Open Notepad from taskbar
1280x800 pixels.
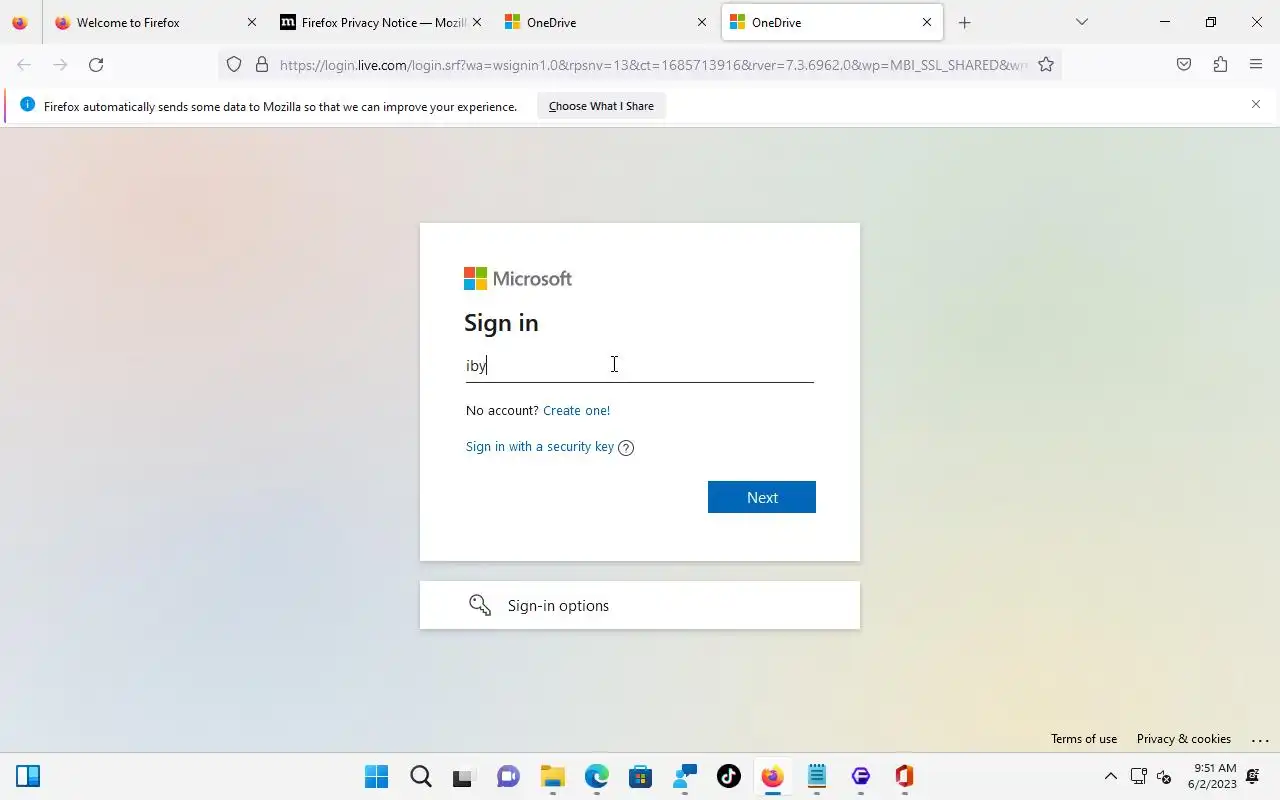point(817,777)
